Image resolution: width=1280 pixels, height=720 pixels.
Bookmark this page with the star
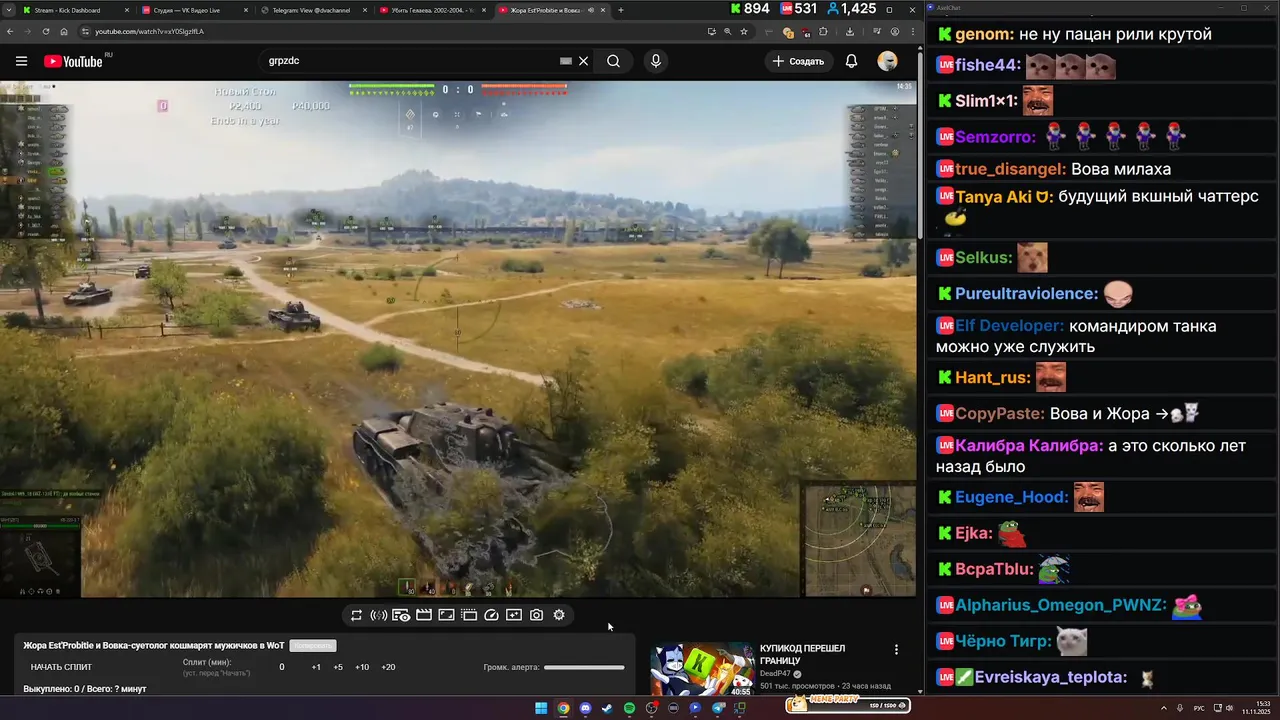[x=743, y=31]
